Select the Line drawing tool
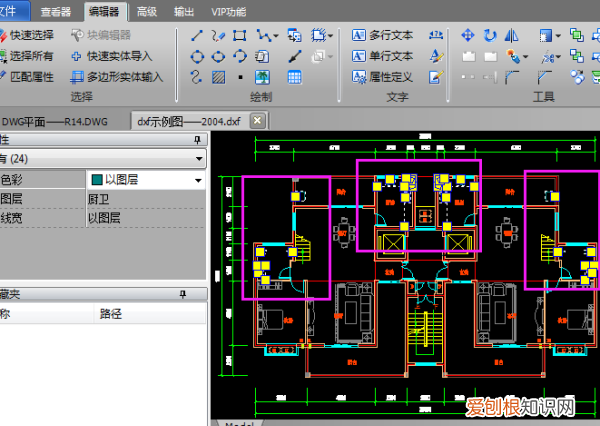This screenshot has height=426, width=600. pos(197,36)
